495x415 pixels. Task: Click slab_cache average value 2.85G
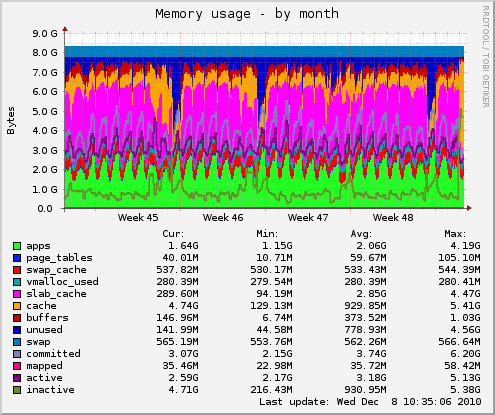371,294
